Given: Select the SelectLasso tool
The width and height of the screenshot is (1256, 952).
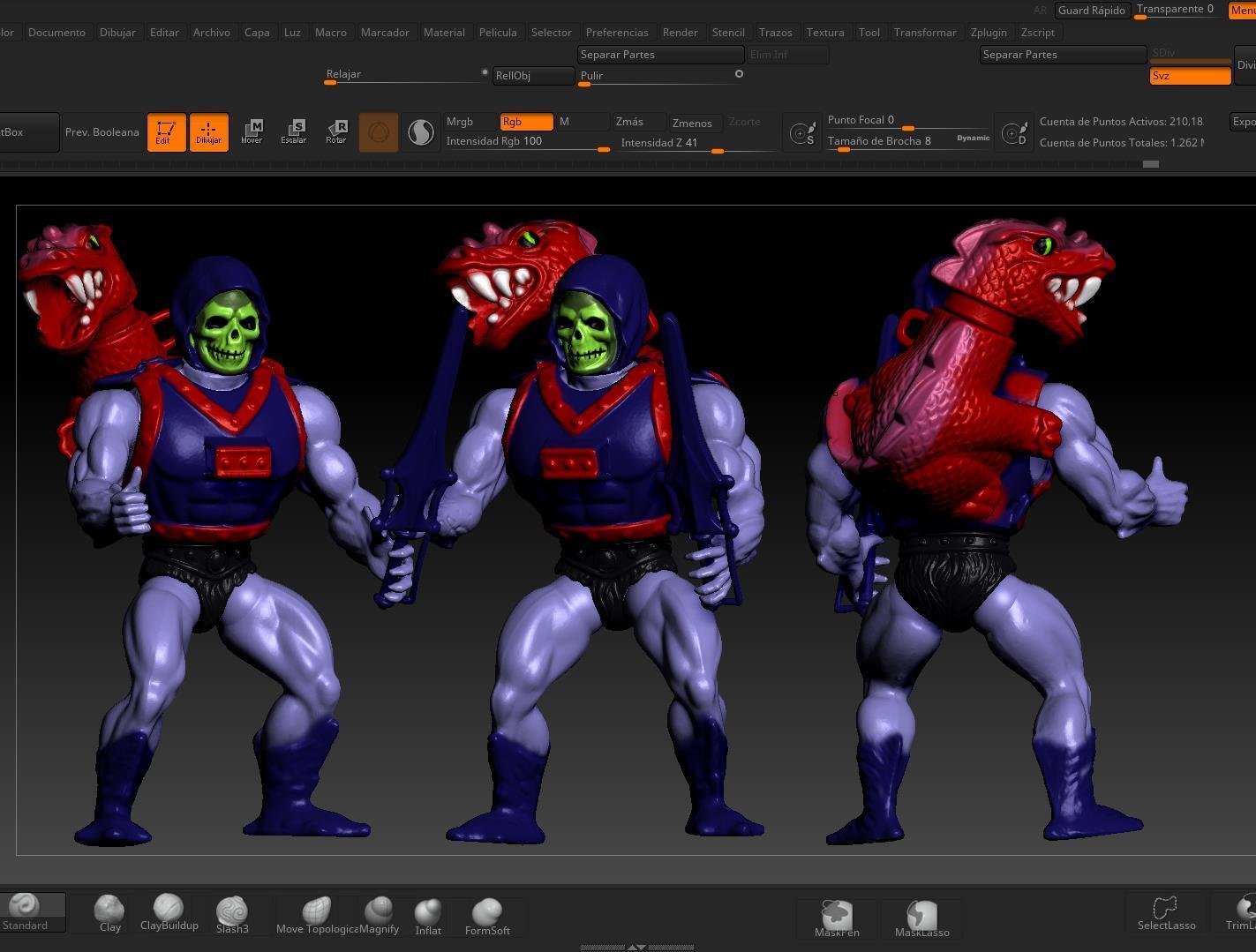Looking at the screenshot, I should click(x=1166, y=913).
